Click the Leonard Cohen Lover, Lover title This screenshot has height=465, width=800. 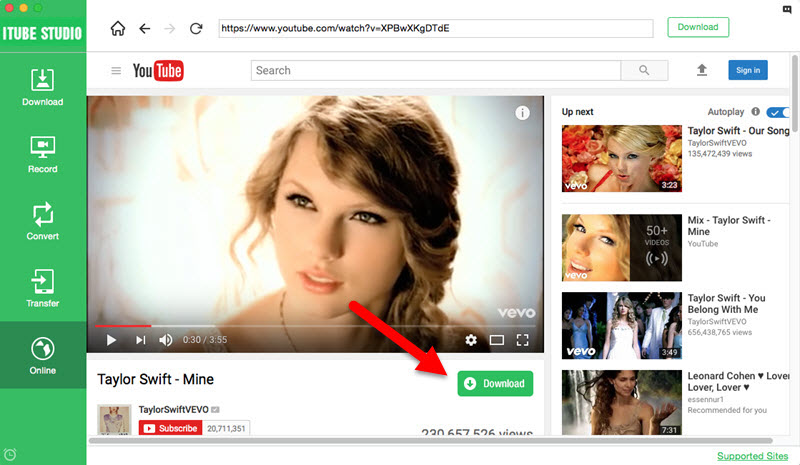(x=738, y=381)
